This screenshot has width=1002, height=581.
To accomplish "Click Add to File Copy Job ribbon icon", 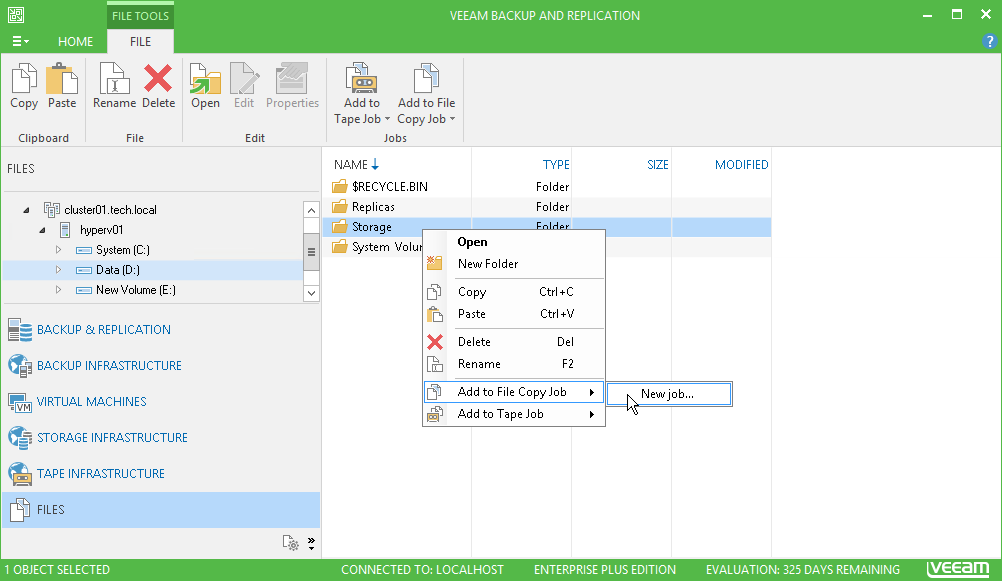I will pos(426,78).
